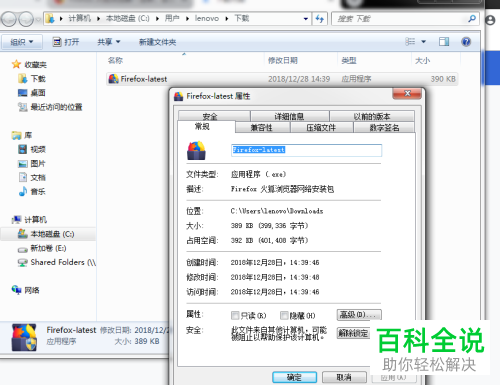Click folder icon in address bar
Image resolution: width=500 pixels, height=385 pixels.
click(x=50, y=18)
